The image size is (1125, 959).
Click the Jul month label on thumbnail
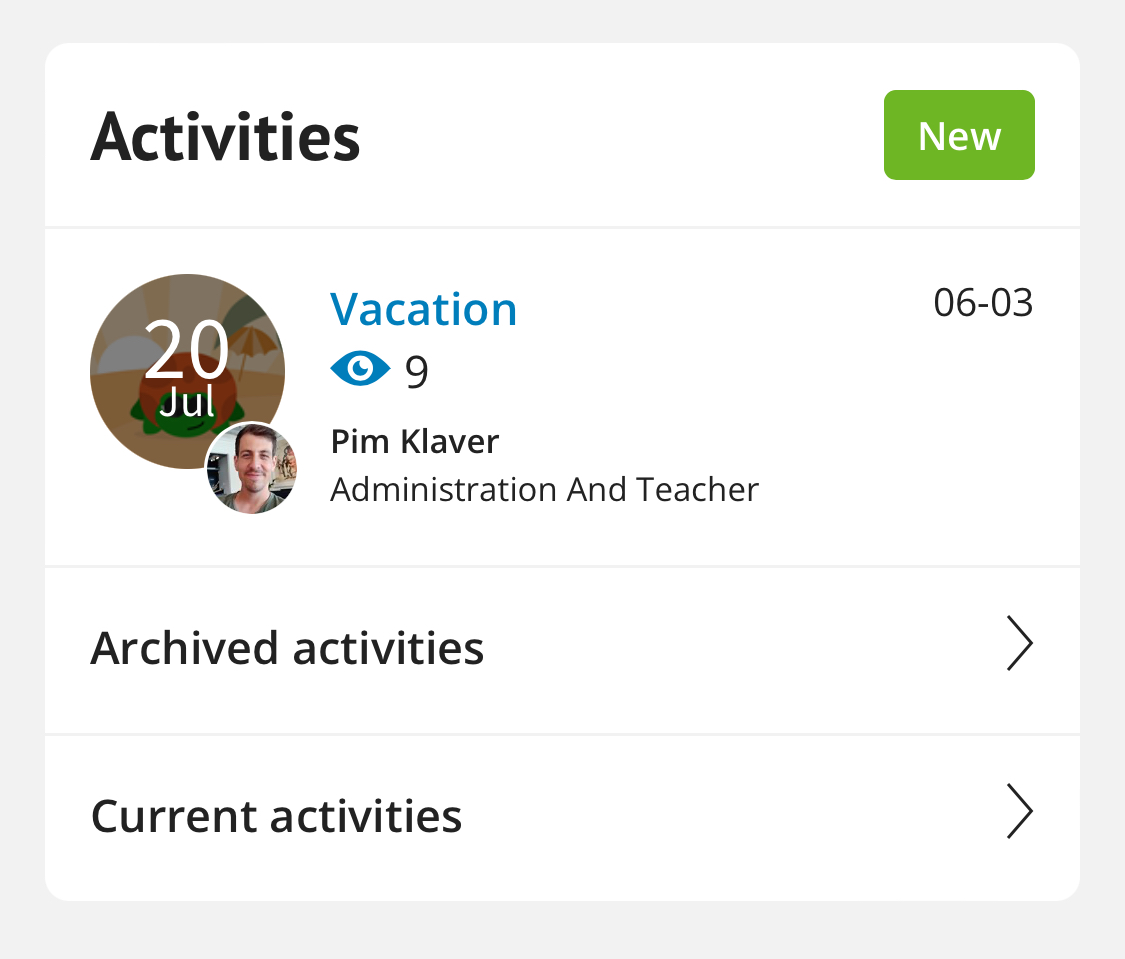187,402
